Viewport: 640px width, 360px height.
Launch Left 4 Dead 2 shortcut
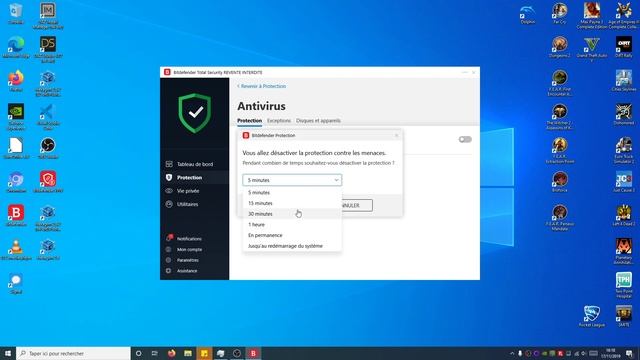coord(624,216)
